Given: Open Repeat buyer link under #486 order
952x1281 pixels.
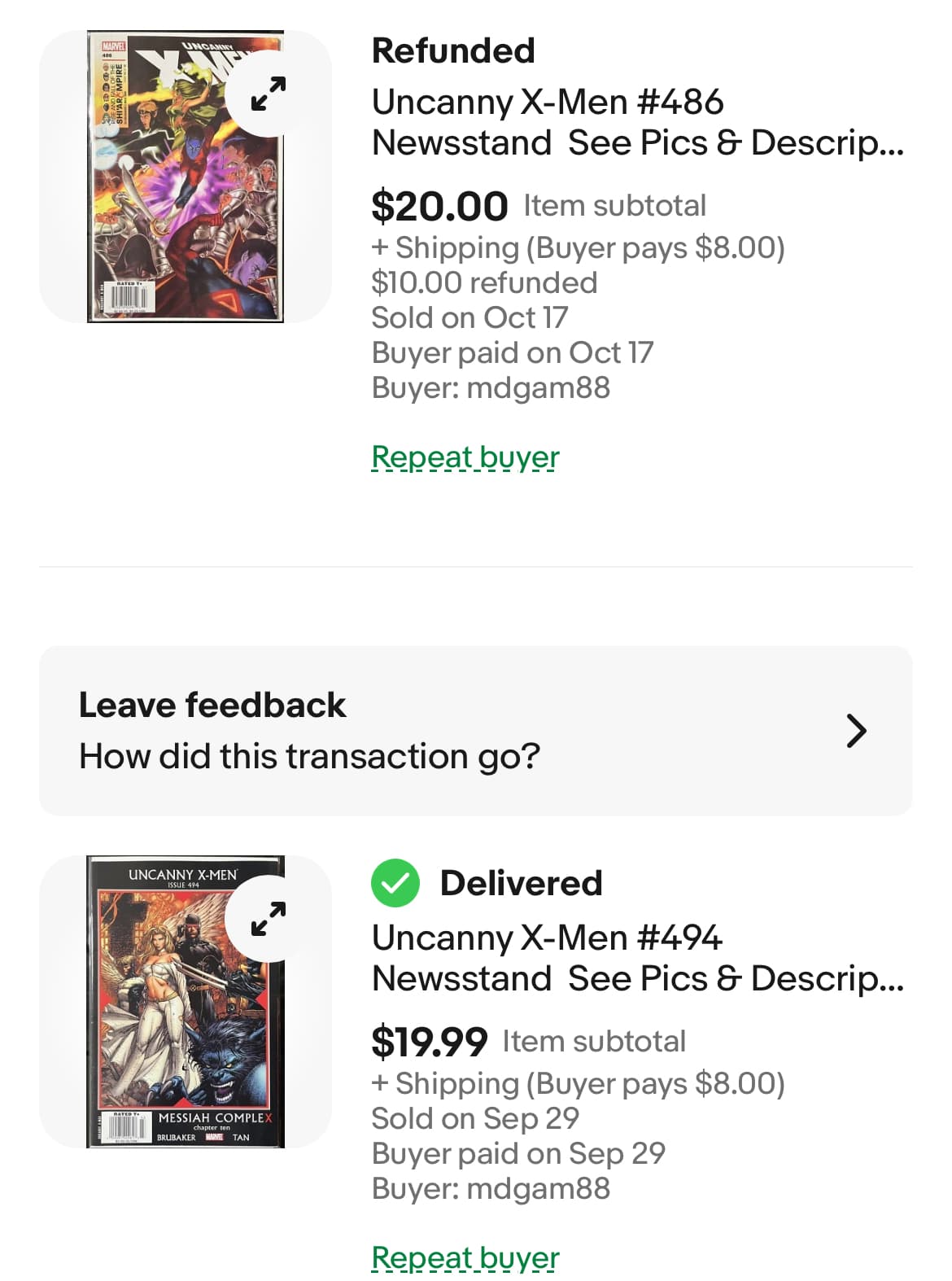Looking at the screenshot, I should pos(465,457).
